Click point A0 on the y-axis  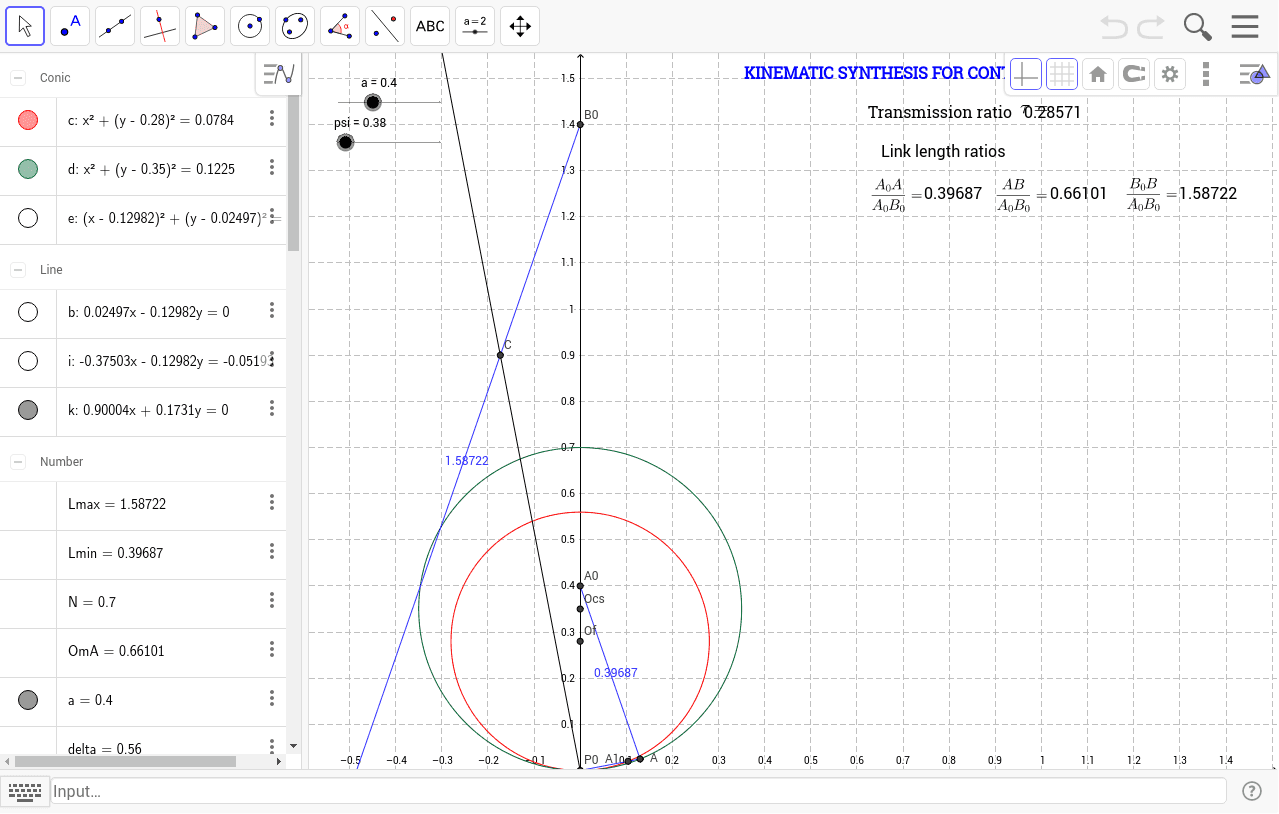(580, 586)
